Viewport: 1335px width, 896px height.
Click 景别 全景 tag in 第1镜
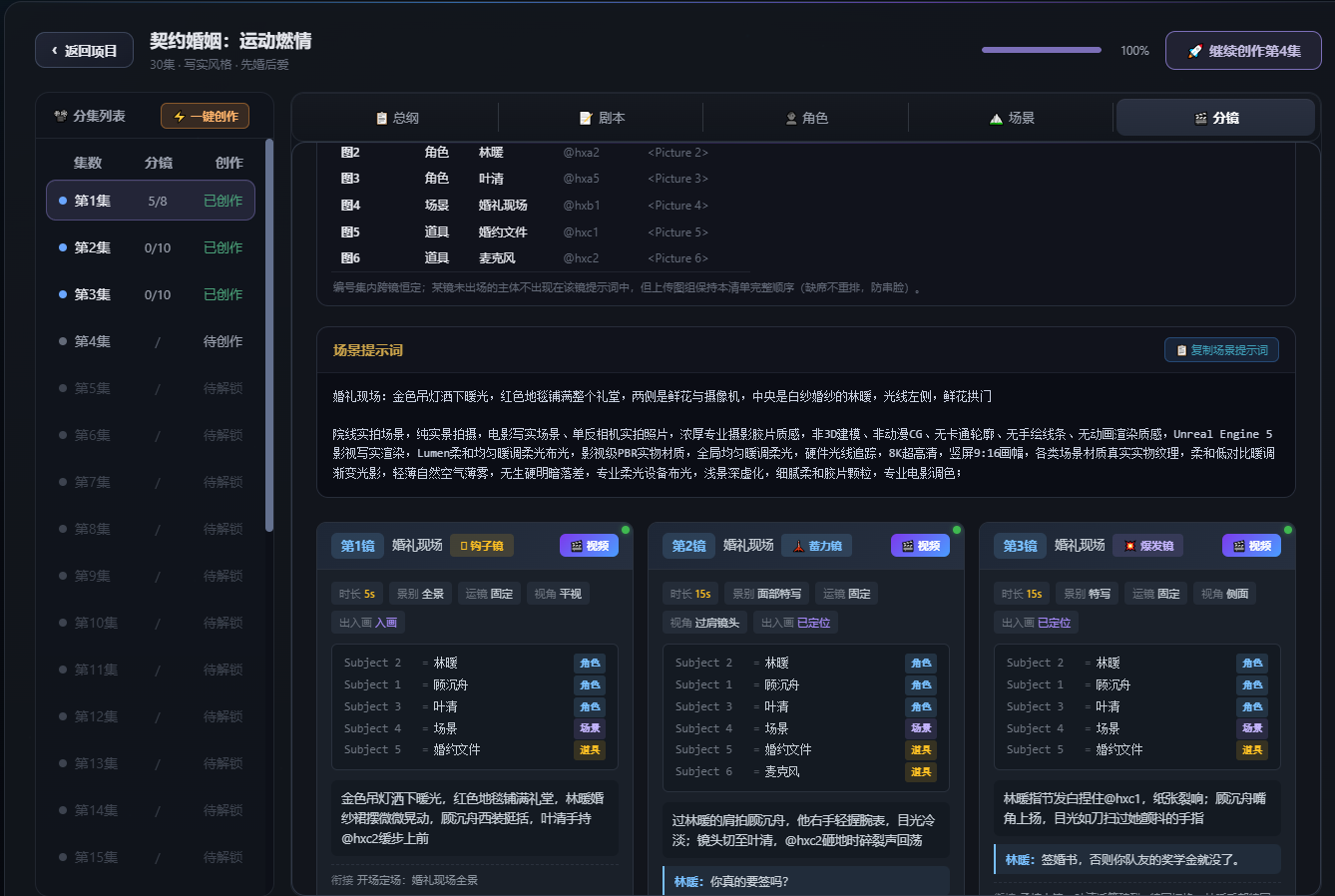click(x=420, y=594)
